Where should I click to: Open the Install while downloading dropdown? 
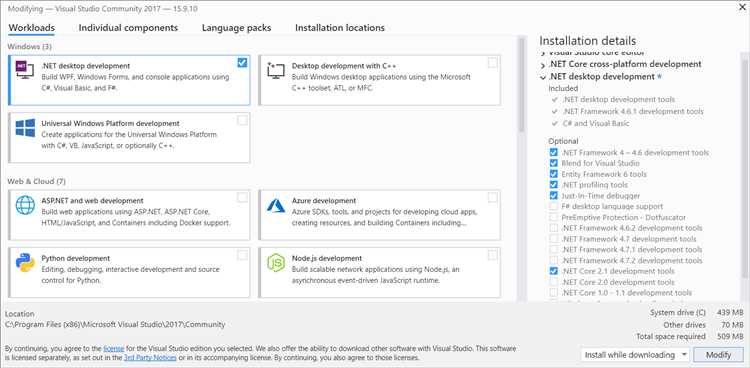point(635,355)
